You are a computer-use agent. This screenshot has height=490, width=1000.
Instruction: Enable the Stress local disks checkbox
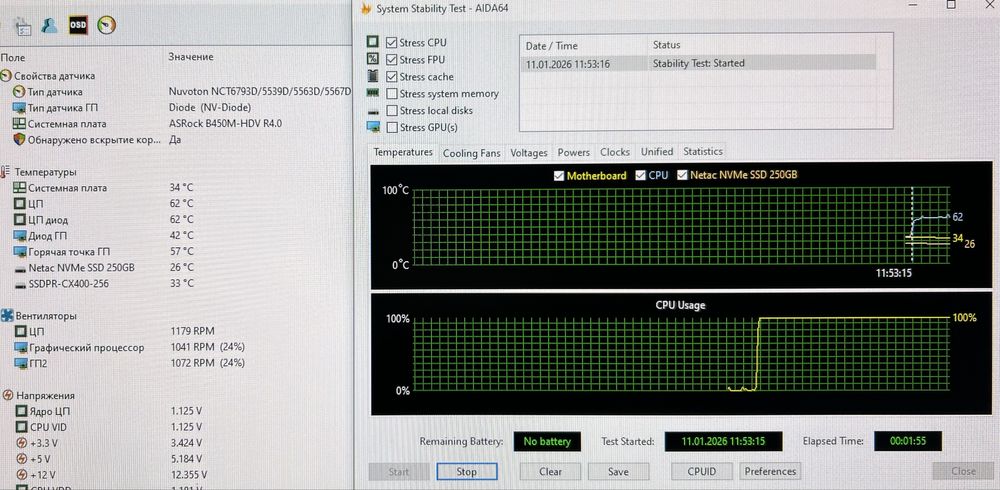tap(392, 110)
